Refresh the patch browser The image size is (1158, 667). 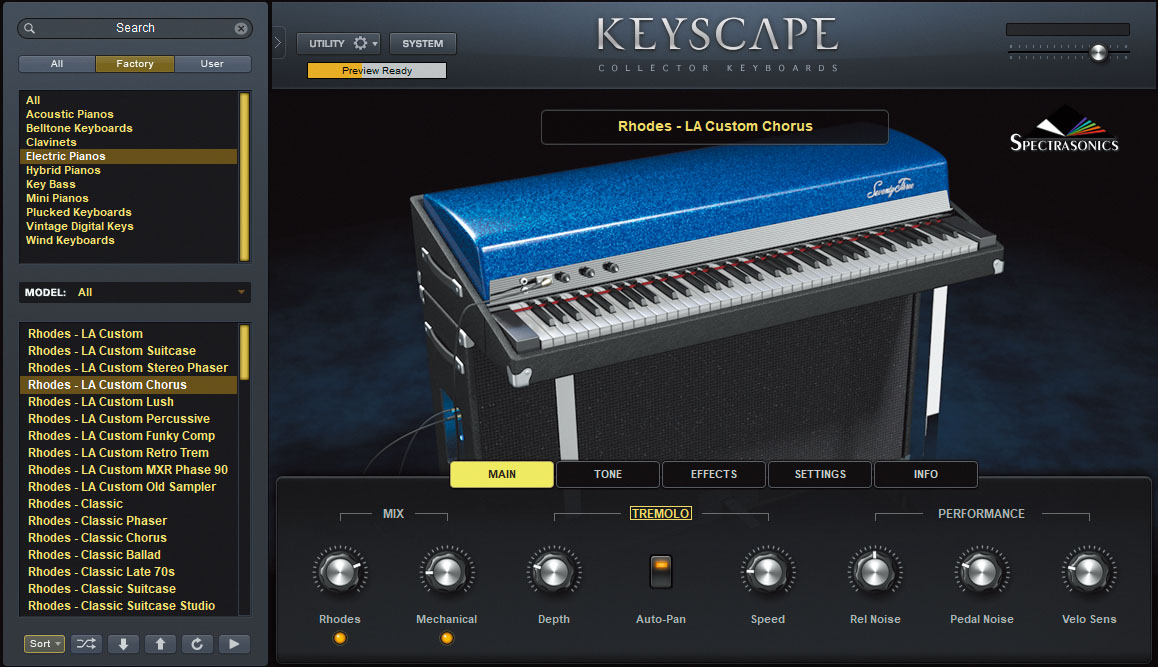coord(197,644)
